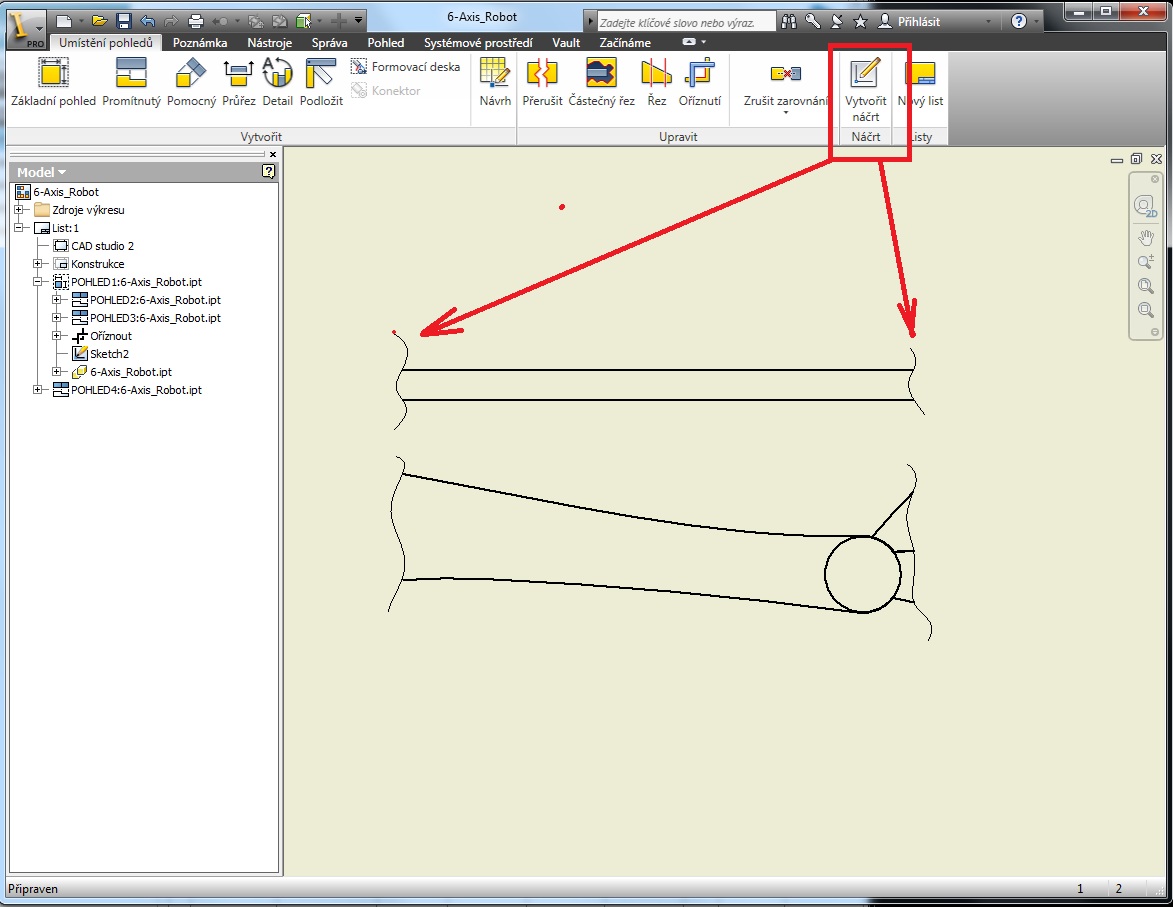Image resolution: width=1173 pixels, height=907 pixels.
Task: Expand POHLED4:6-Axis_Robot.ipt node
Action: (38, 390)
